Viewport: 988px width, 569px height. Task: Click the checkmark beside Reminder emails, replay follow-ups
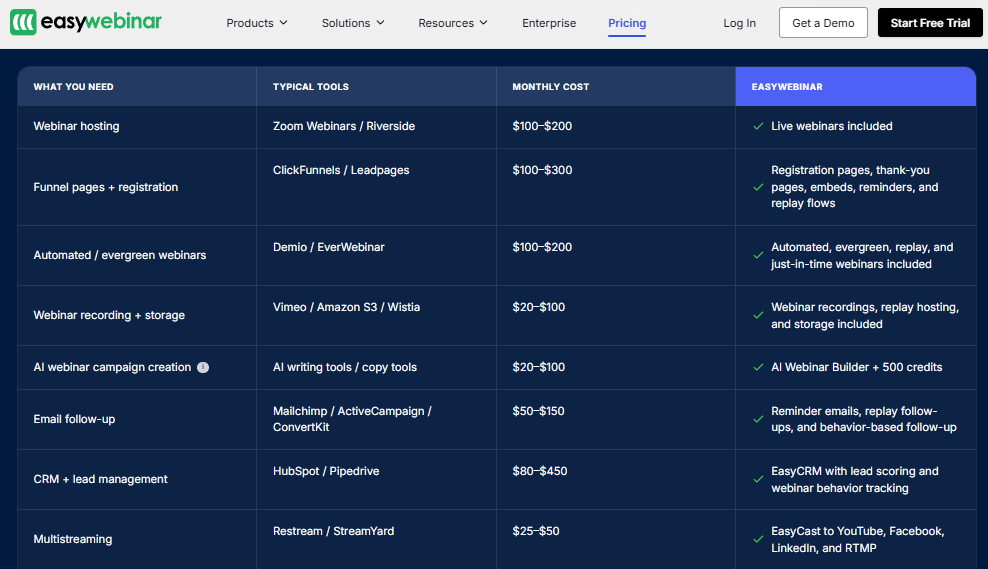(758, 419)
